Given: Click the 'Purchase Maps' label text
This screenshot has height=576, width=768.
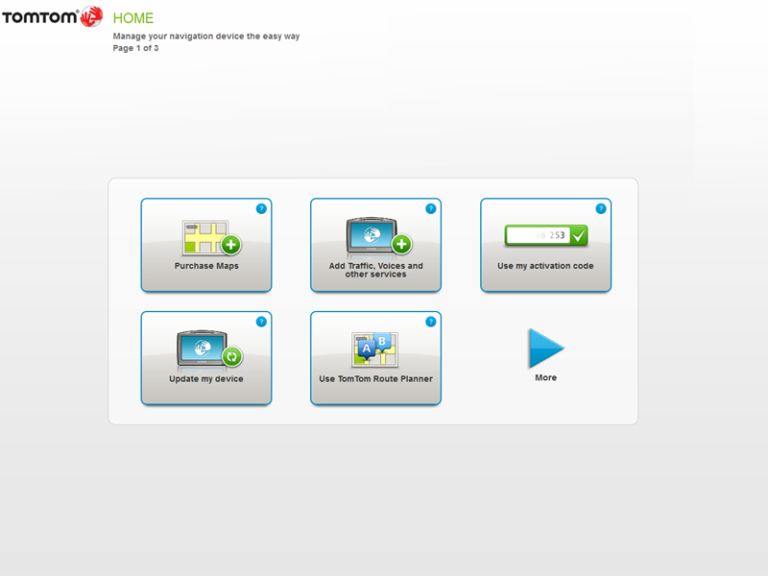Looking at the screenshot, I should point(206,266).
